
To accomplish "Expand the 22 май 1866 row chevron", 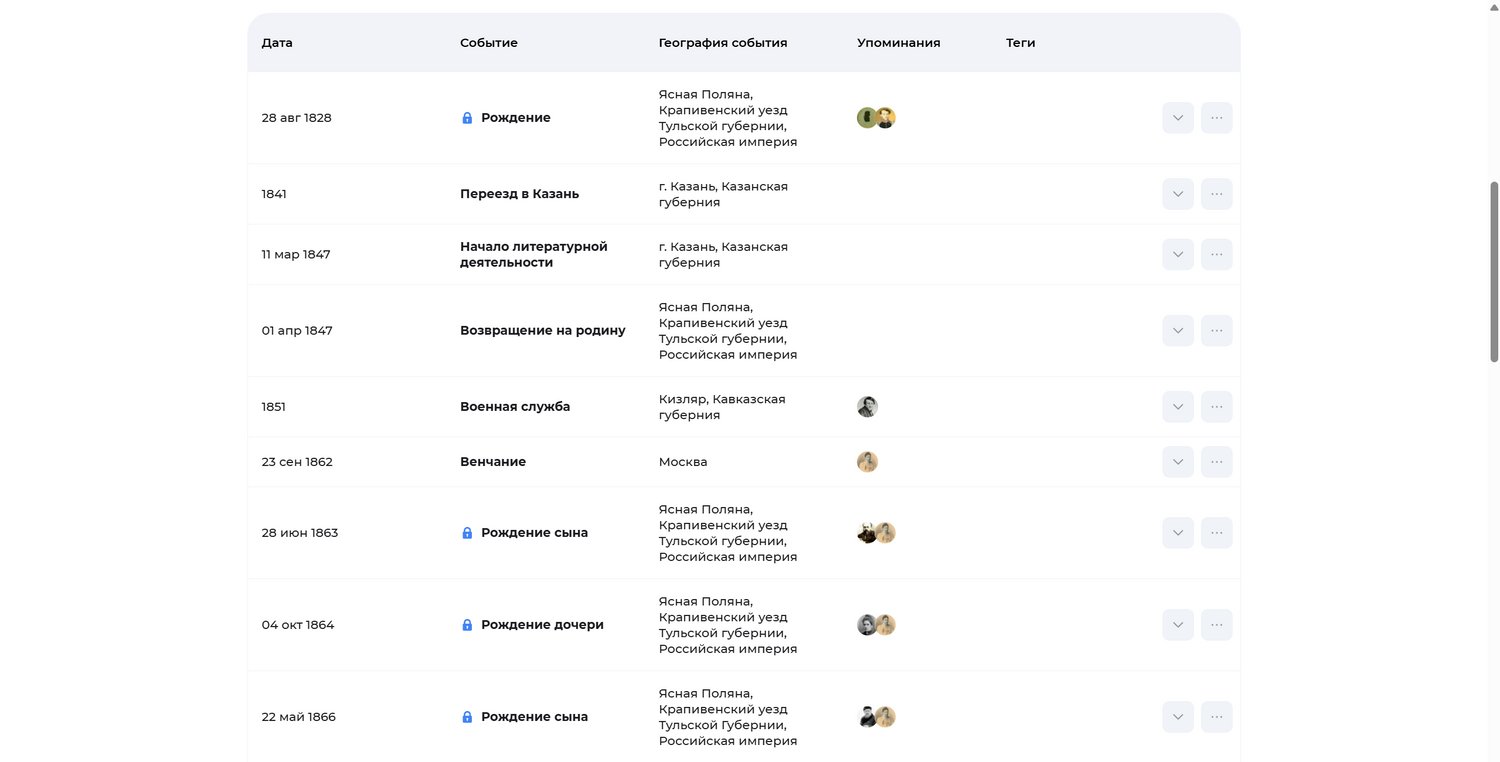I will pos(1178,717).
